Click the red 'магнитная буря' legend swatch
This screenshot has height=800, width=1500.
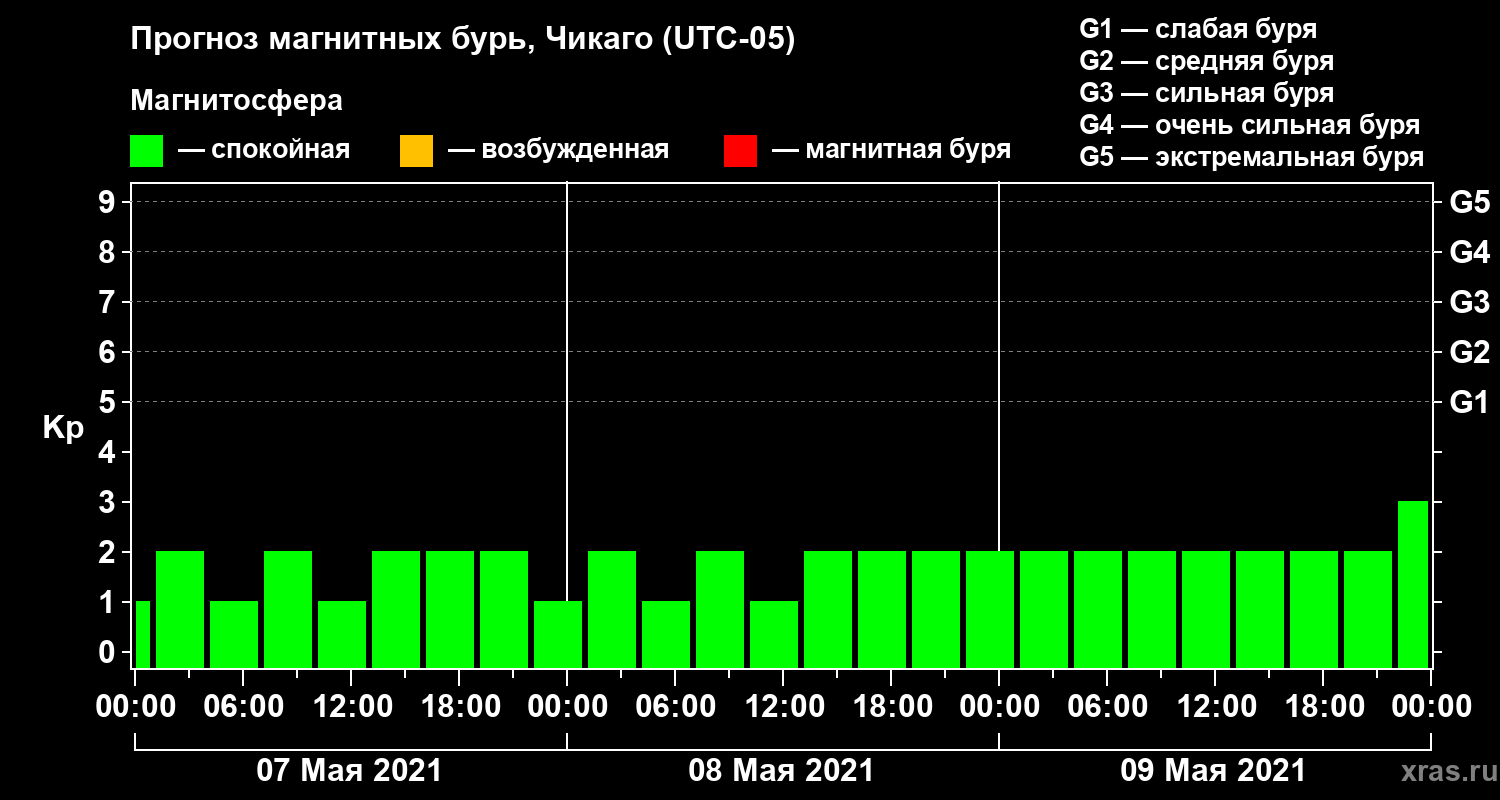740,151
